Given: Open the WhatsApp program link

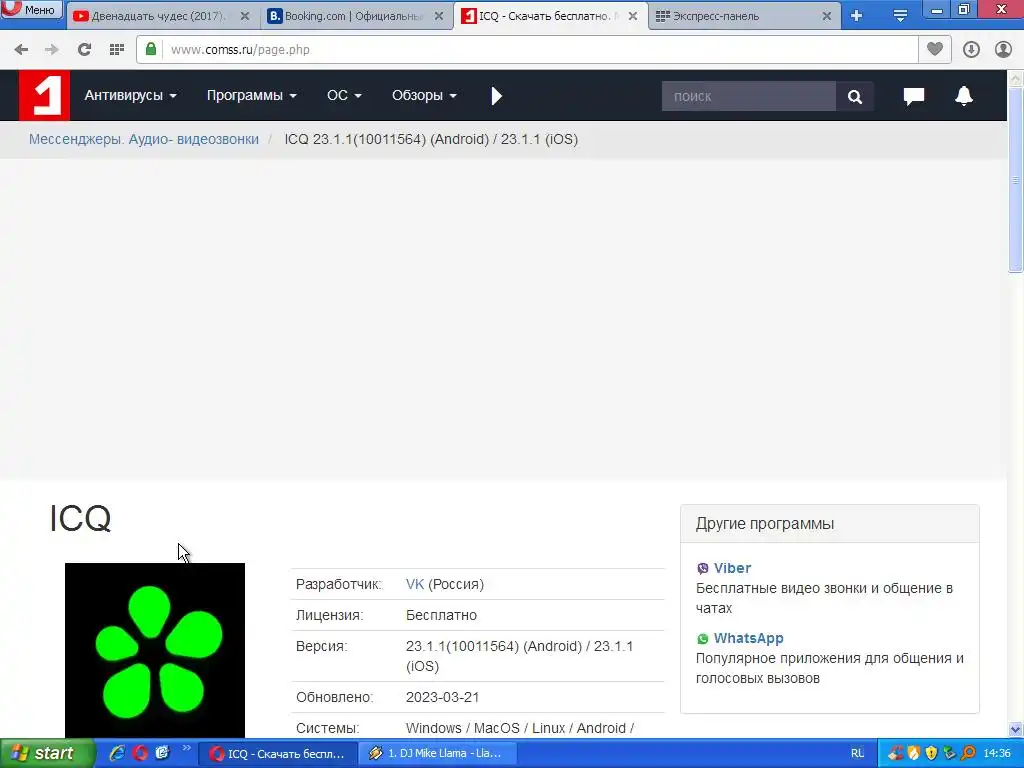Looking at the screenshot, I should (x=748, y=638).
